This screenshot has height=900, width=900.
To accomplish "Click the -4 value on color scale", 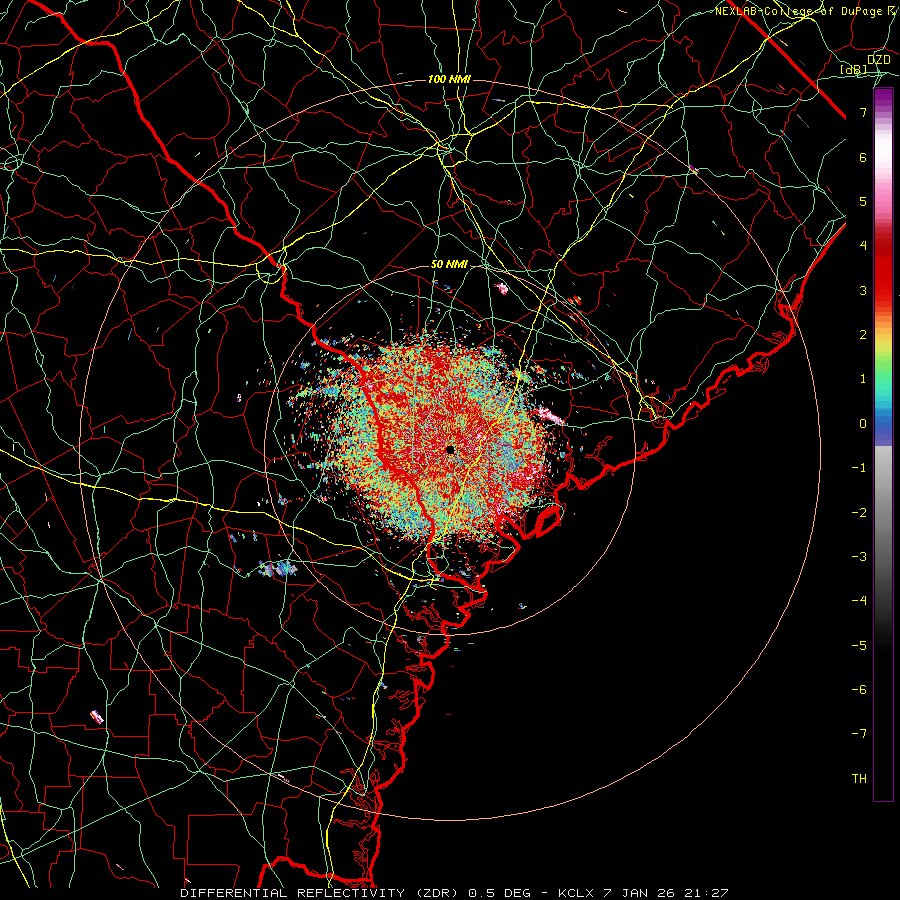I will pyautogui.click(x=859, y=601).
